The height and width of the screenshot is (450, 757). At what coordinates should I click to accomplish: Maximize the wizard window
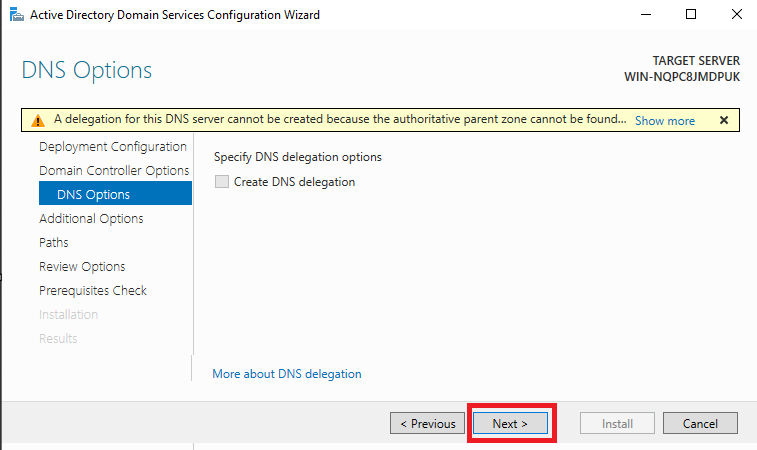691,14
